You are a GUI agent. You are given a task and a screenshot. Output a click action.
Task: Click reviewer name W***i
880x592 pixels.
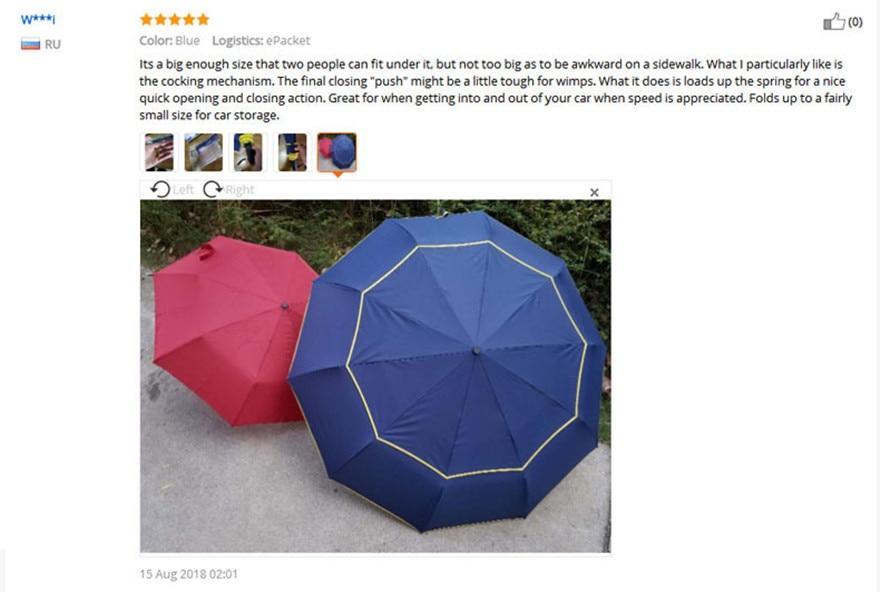[x=38, y=20]
